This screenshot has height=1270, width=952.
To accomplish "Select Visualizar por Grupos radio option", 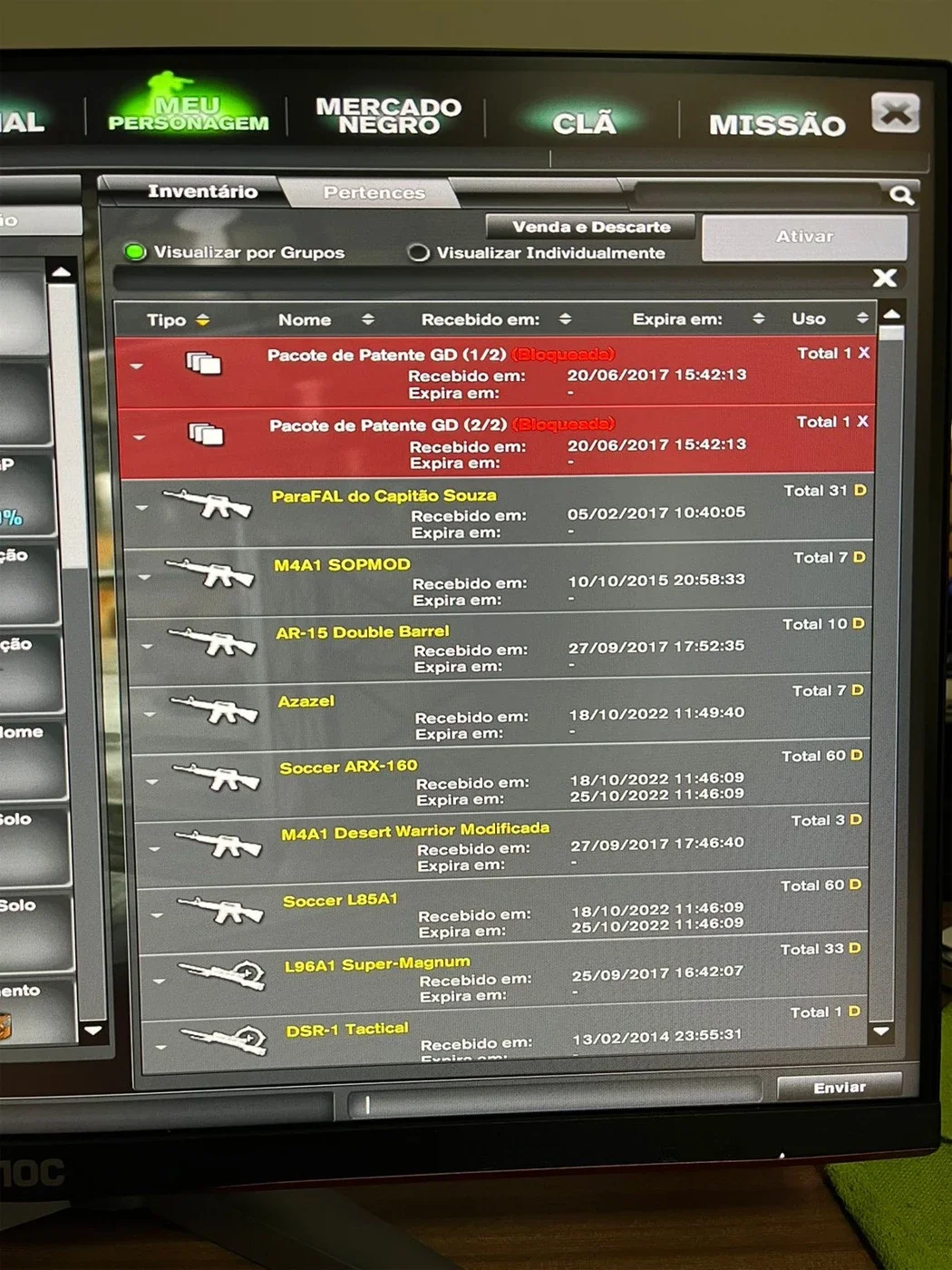I will click(x=135, y=252).
